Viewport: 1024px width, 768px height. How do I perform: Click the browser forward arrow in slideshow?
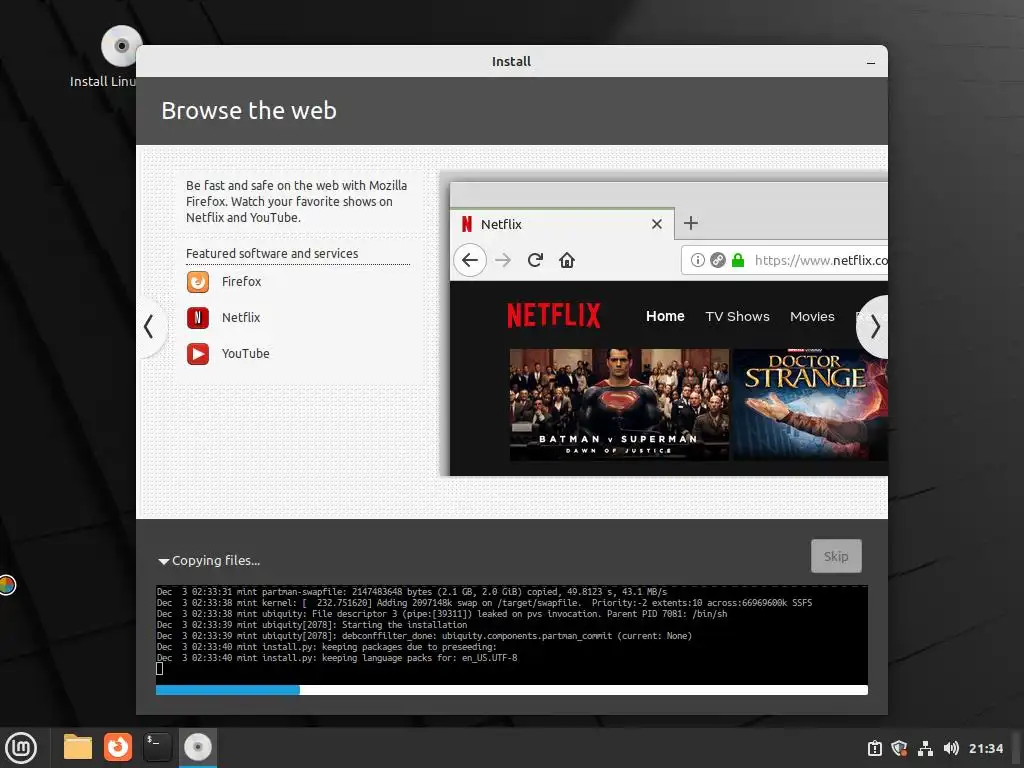click(503, 261)
